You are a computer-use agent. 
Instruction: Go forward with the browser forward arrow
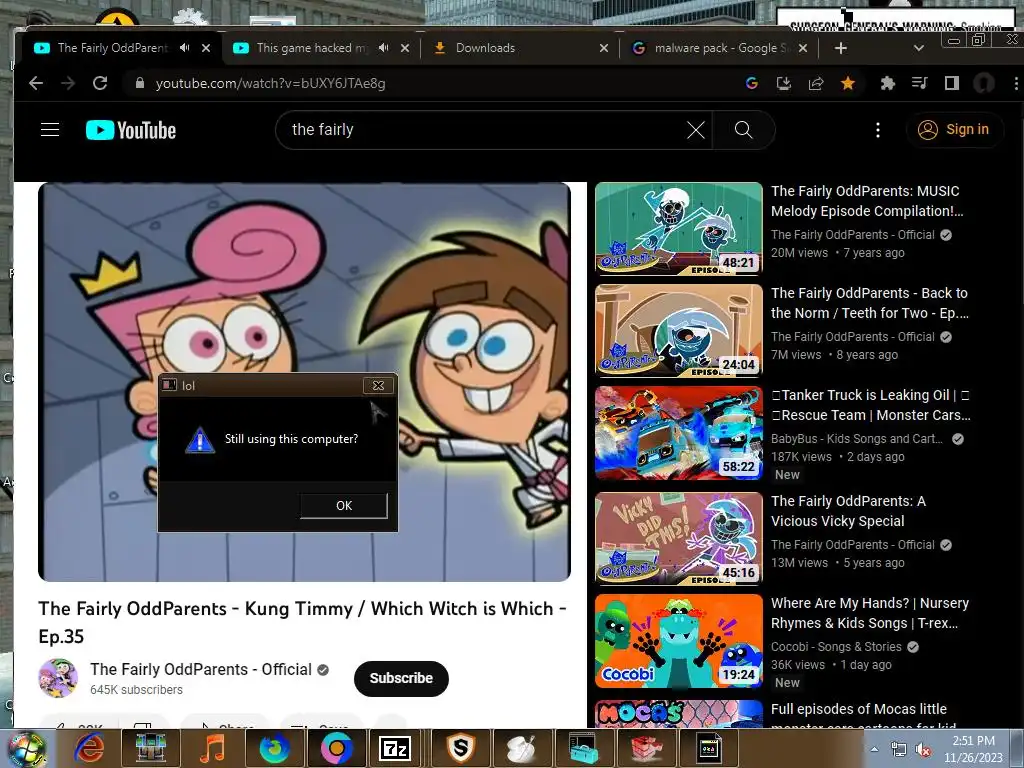pyautogui.click(x=68, y=83)
